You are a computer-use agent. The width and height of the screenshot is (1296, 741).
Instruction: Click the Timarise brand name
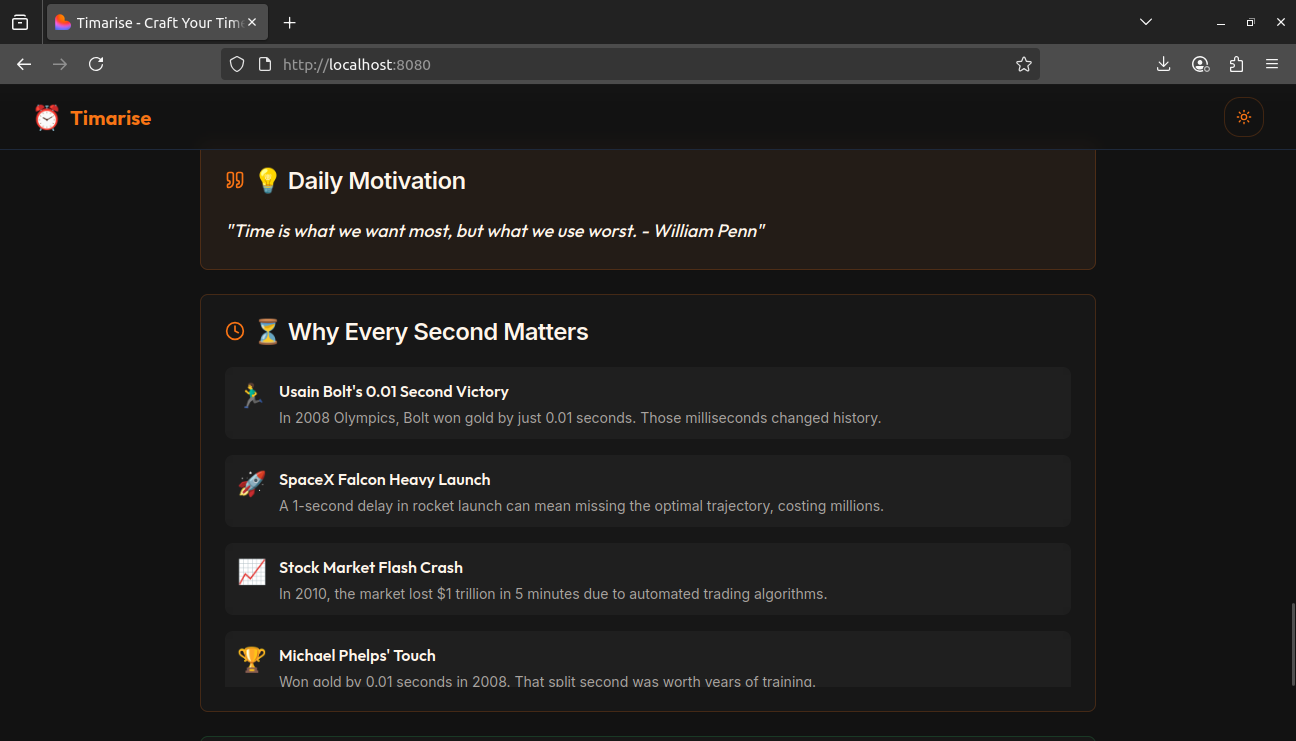point(111,118)
